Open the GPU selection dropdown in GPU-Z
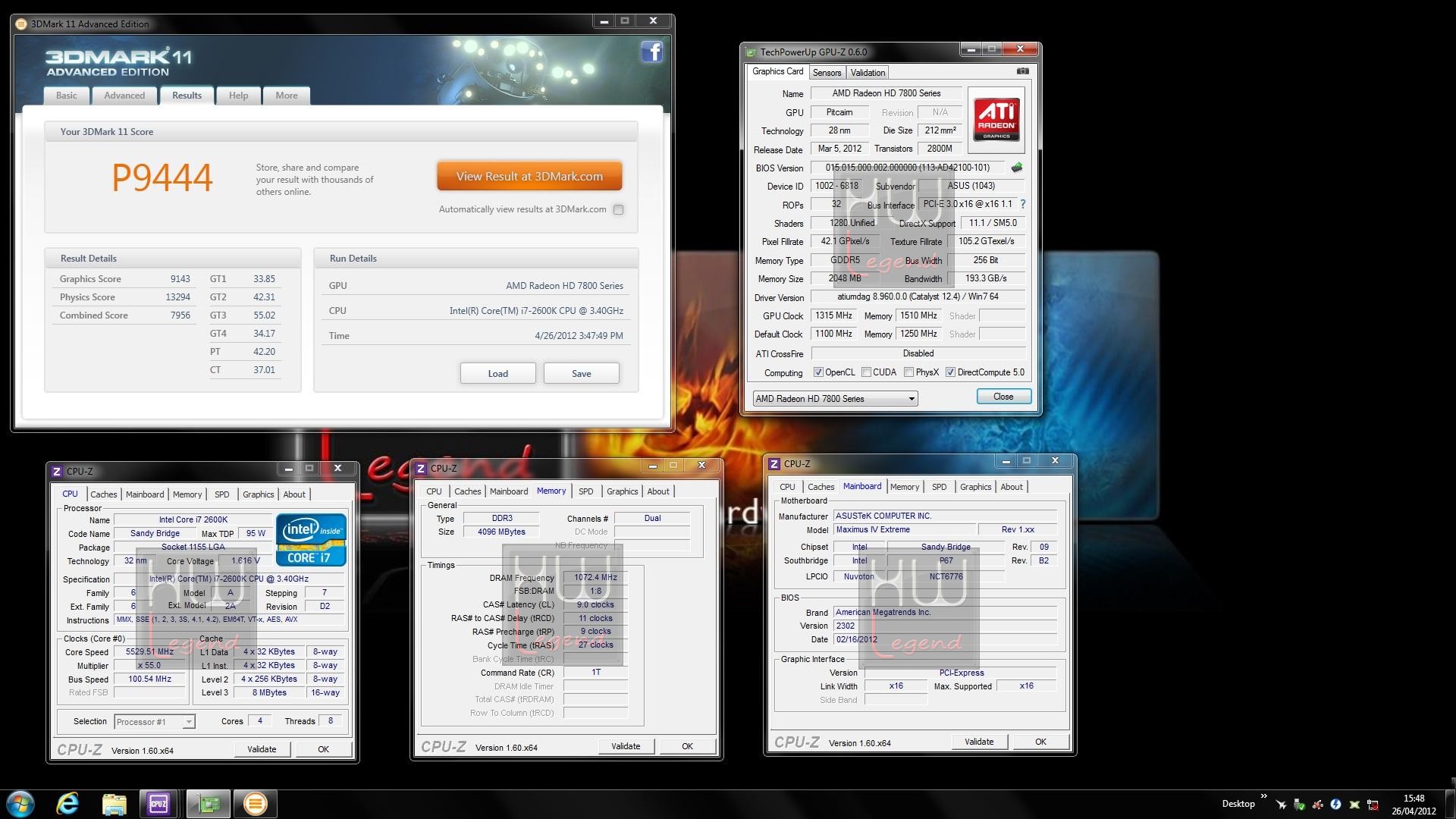This screenshot has height=819, width=1456. point(835,399)
